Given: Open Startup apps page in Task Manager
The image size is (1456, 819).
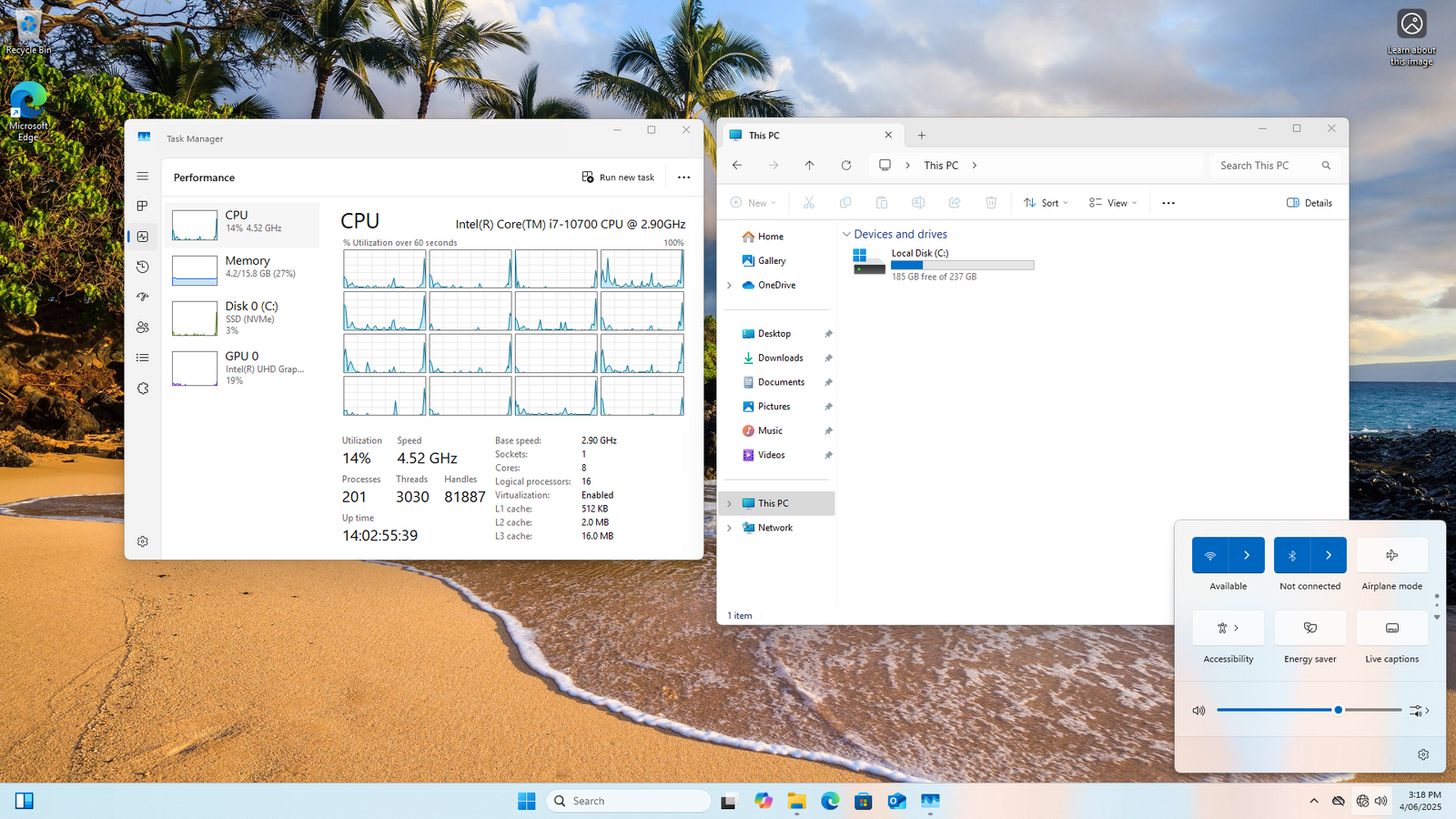Looking at the screenshot, I should tap(143, 297).
